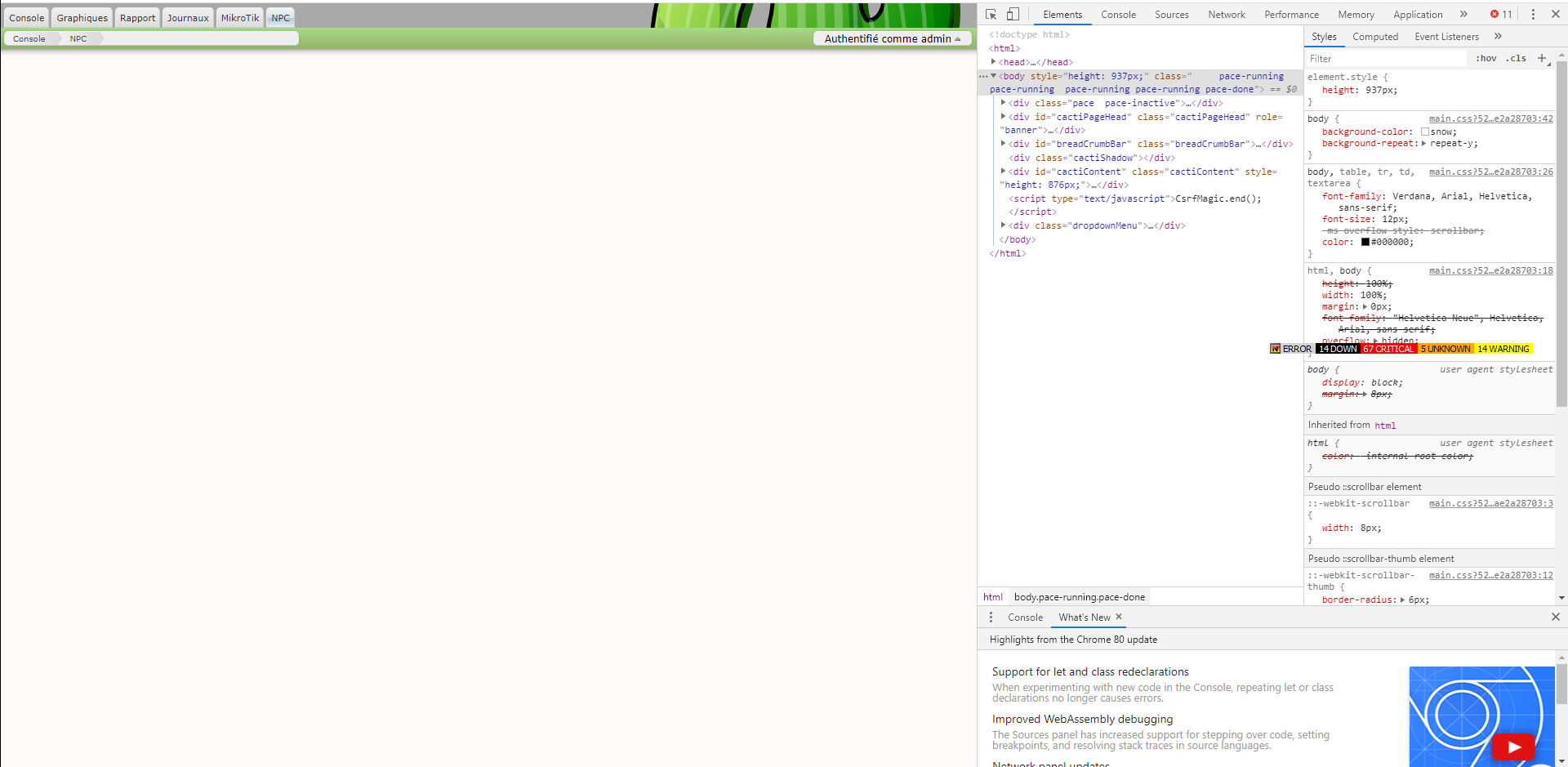Viewport: 1568px width, 767px height.
Task: Open main.css link for the body rule
Action: tap(1490, 118)
